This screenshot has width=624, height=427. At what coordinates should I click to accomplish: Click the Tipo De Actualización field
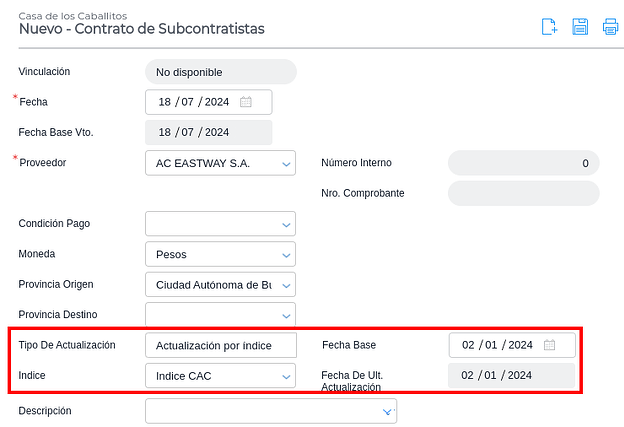click(220, 346)
